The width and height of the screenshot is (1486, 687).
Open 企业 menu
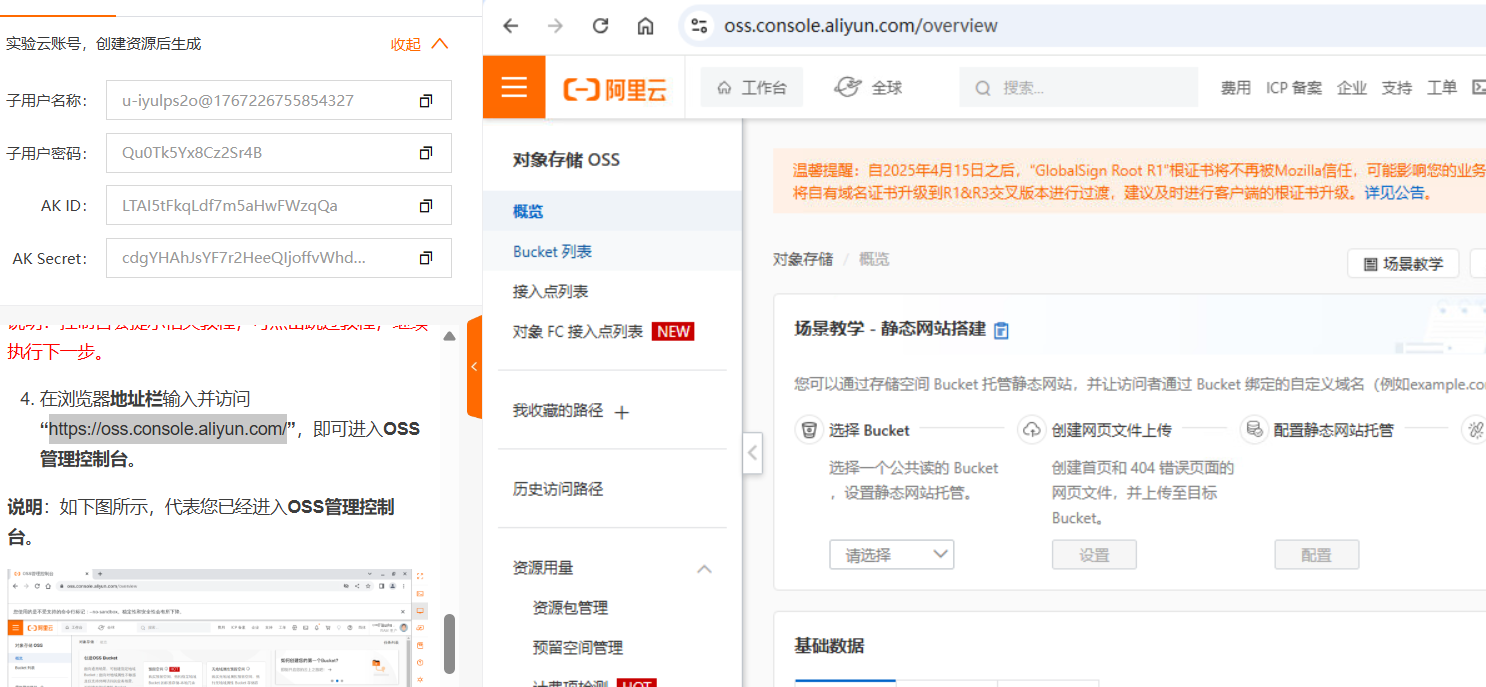pyautogui.click(x=1352, y=88)
